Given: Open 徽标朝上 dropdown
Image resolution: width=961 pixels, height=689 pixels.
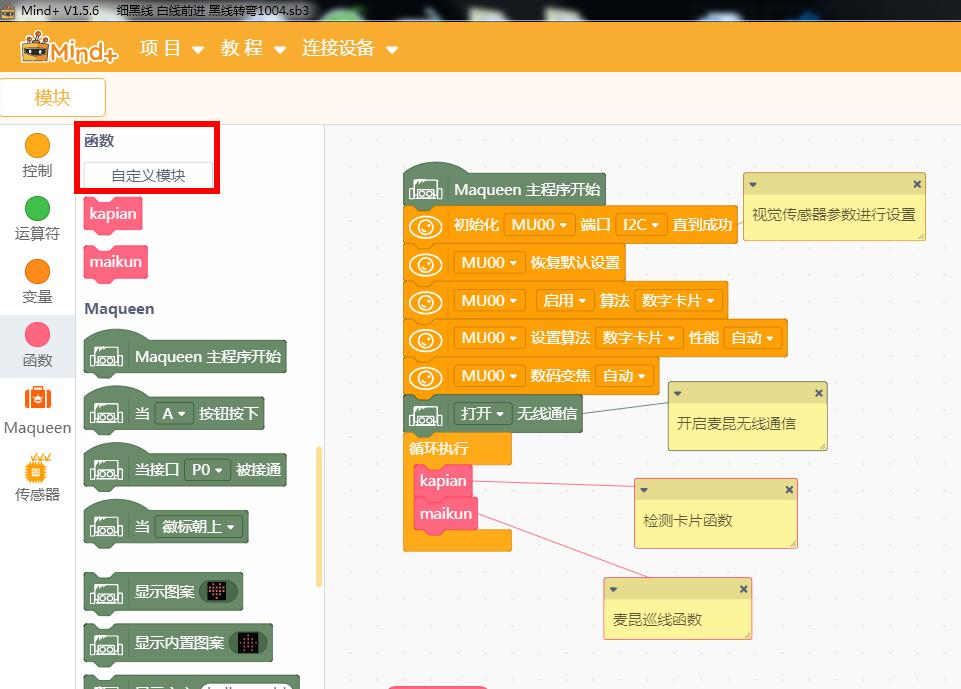Looking at the screenshot, I should [x=198, y=527].
